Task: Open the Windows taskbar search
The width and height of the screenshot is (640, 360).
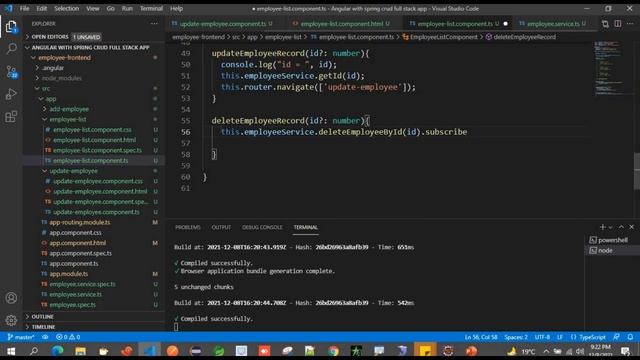Action: coord(34,351)
